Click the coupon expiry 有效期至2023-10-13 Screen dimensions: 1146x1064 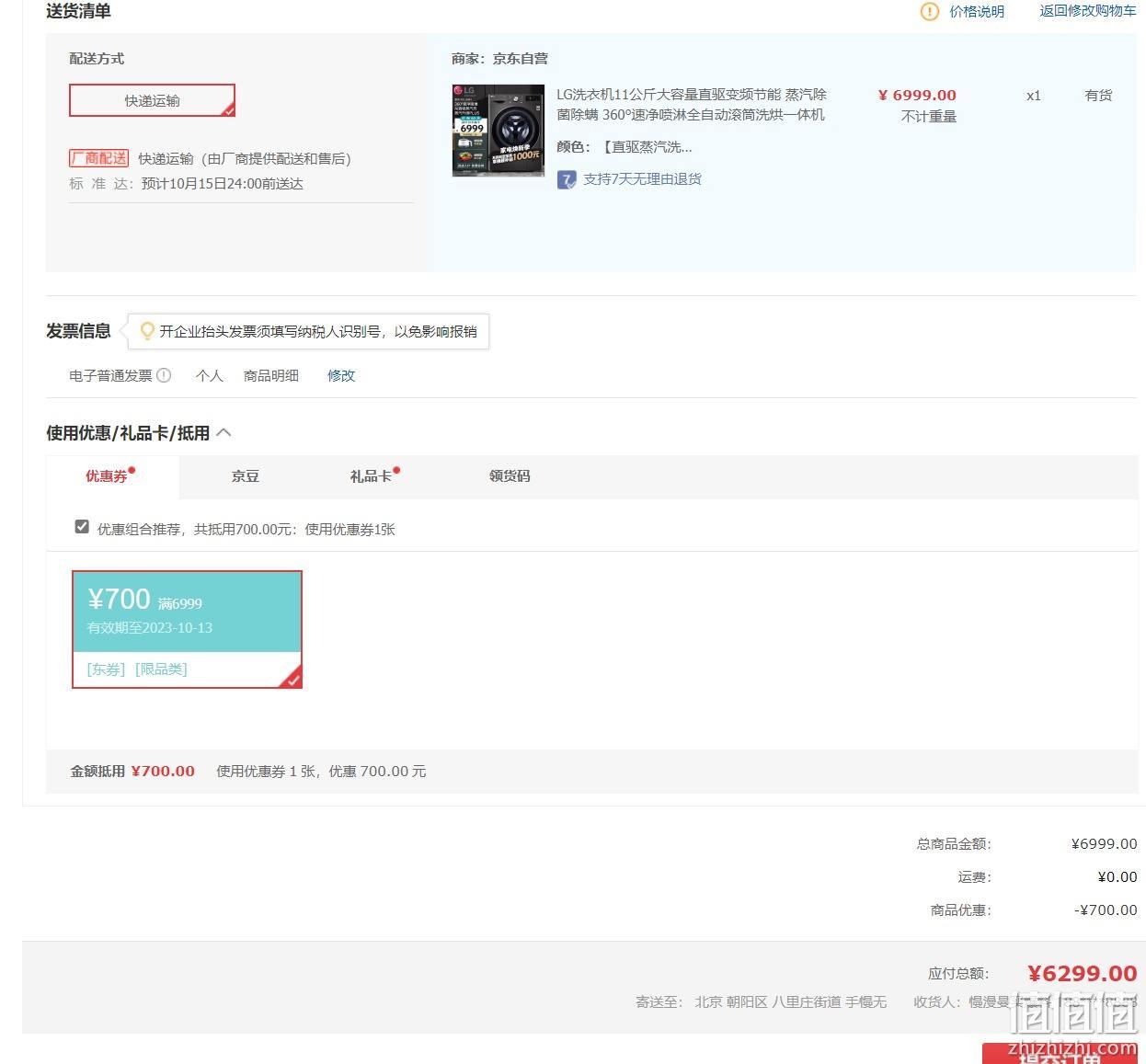coord(150,628)
